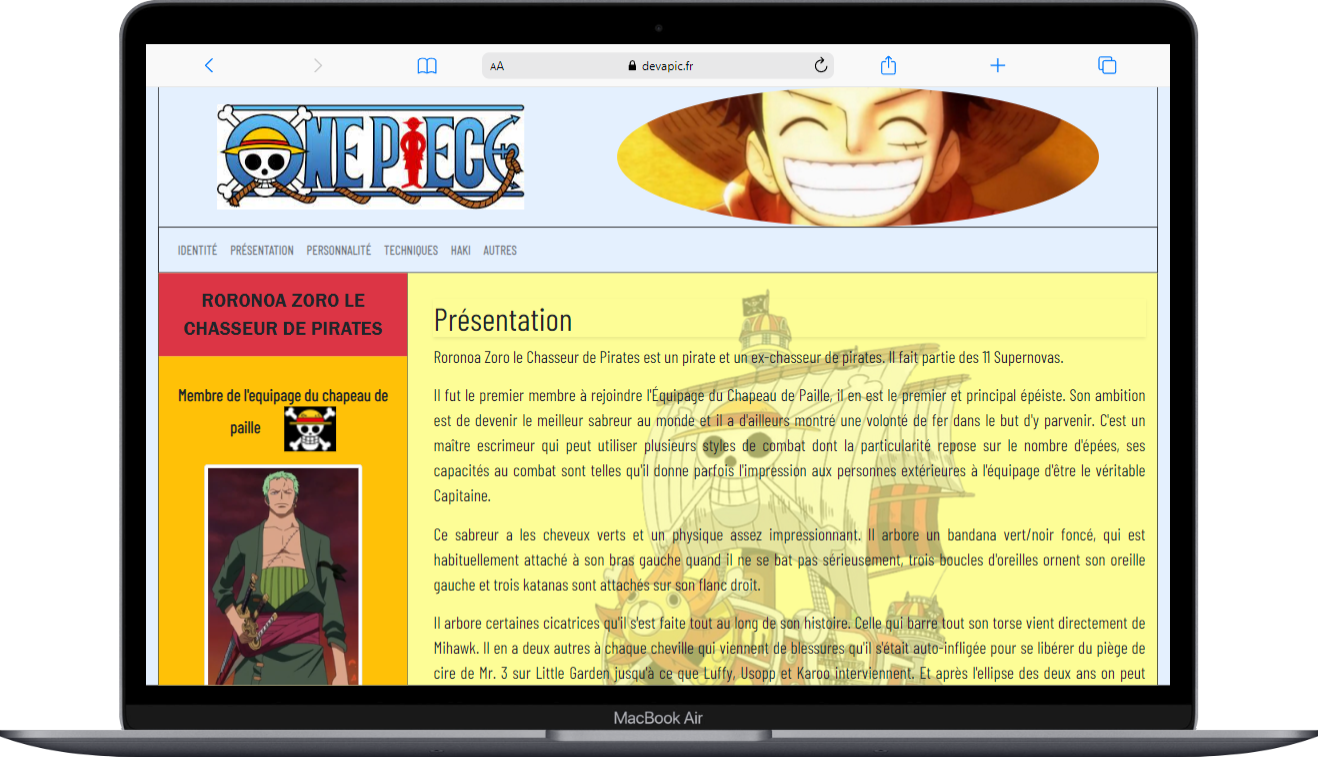Show the tab overview icon
Image resolution: width=1318 pixels, height=757 pixels.
coord(1107,66)
